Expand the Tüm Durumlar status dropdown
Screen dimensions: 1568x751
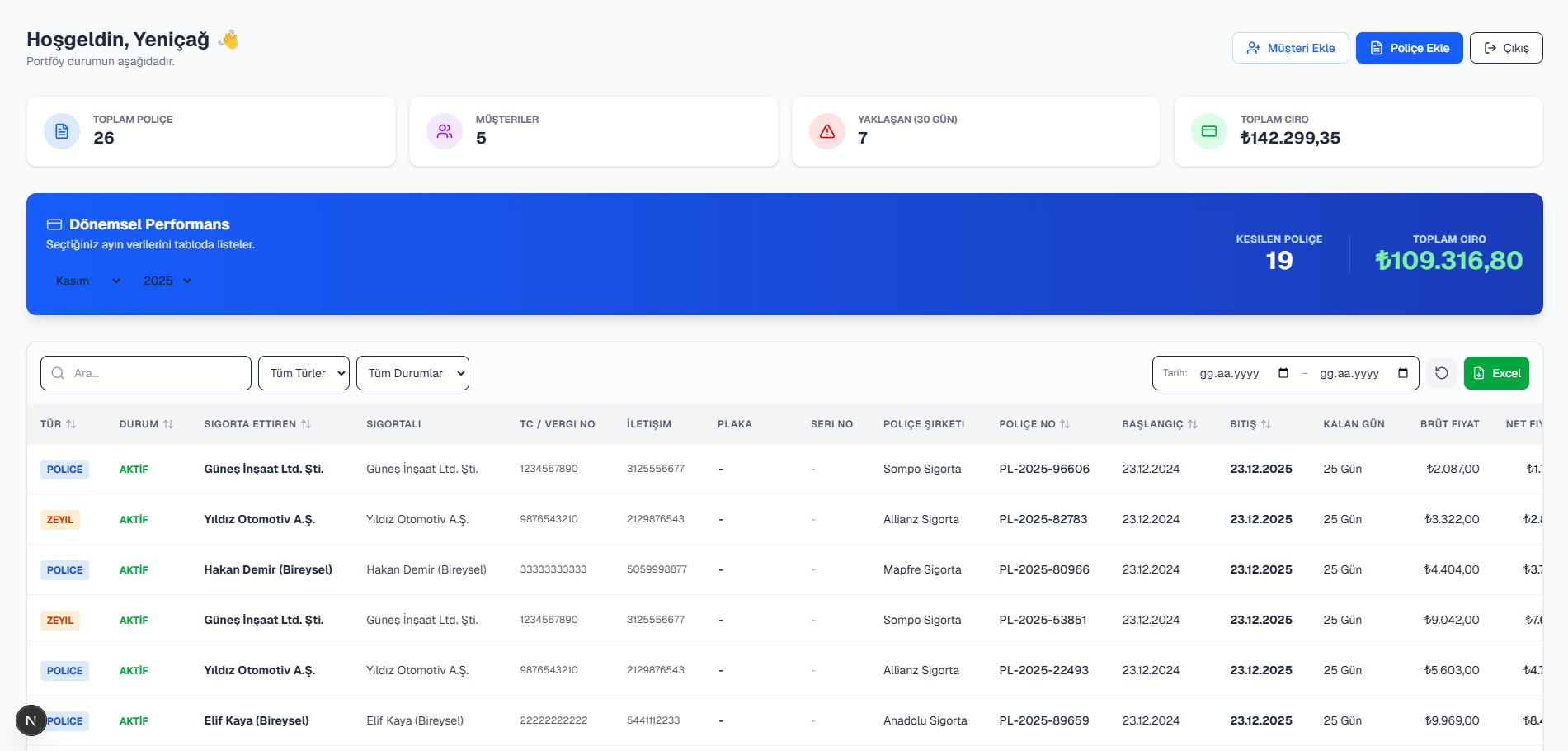412,373
